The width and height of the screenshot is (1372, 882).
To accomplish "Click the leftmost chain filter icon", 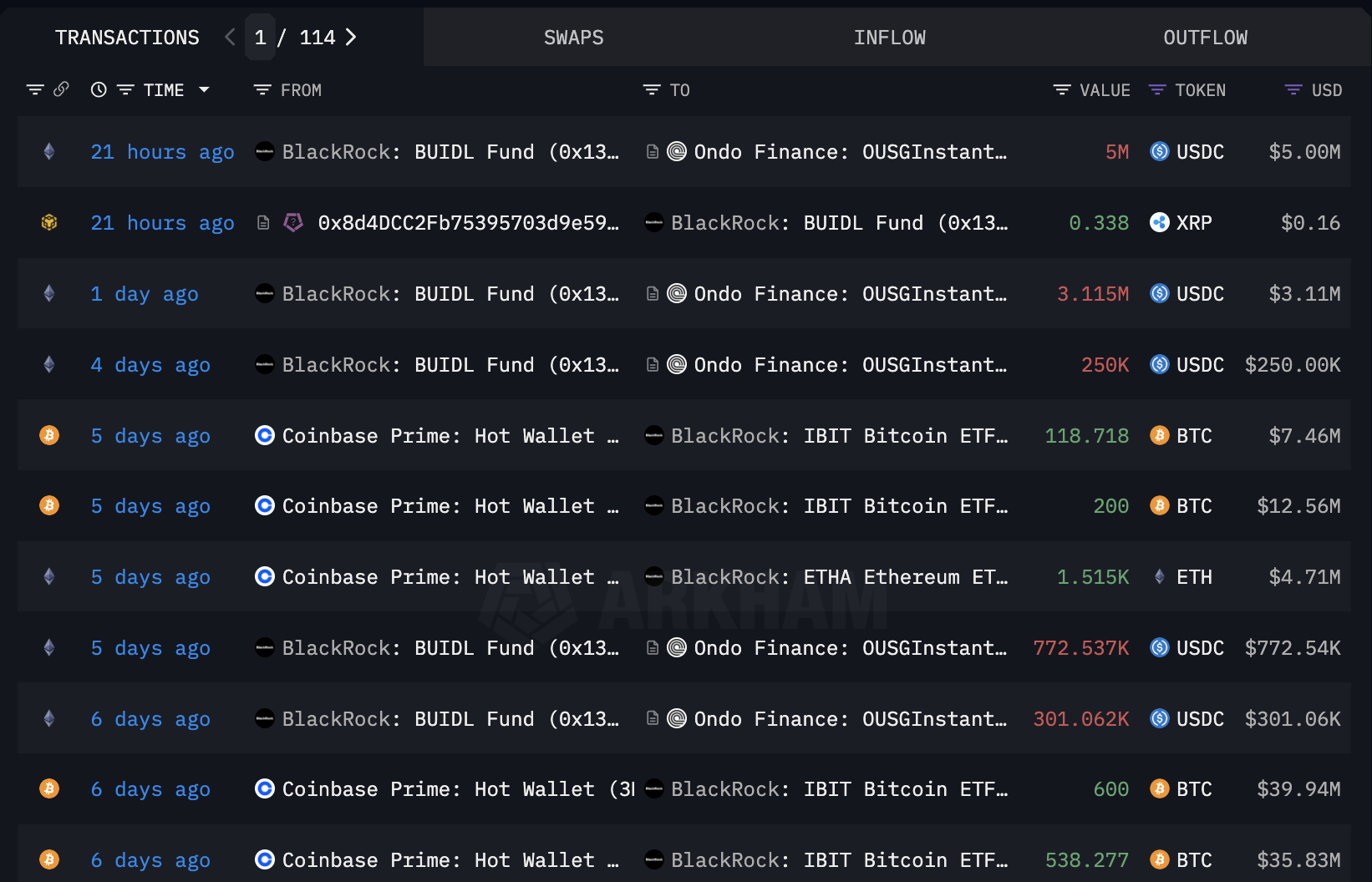I will click(35, 89).
